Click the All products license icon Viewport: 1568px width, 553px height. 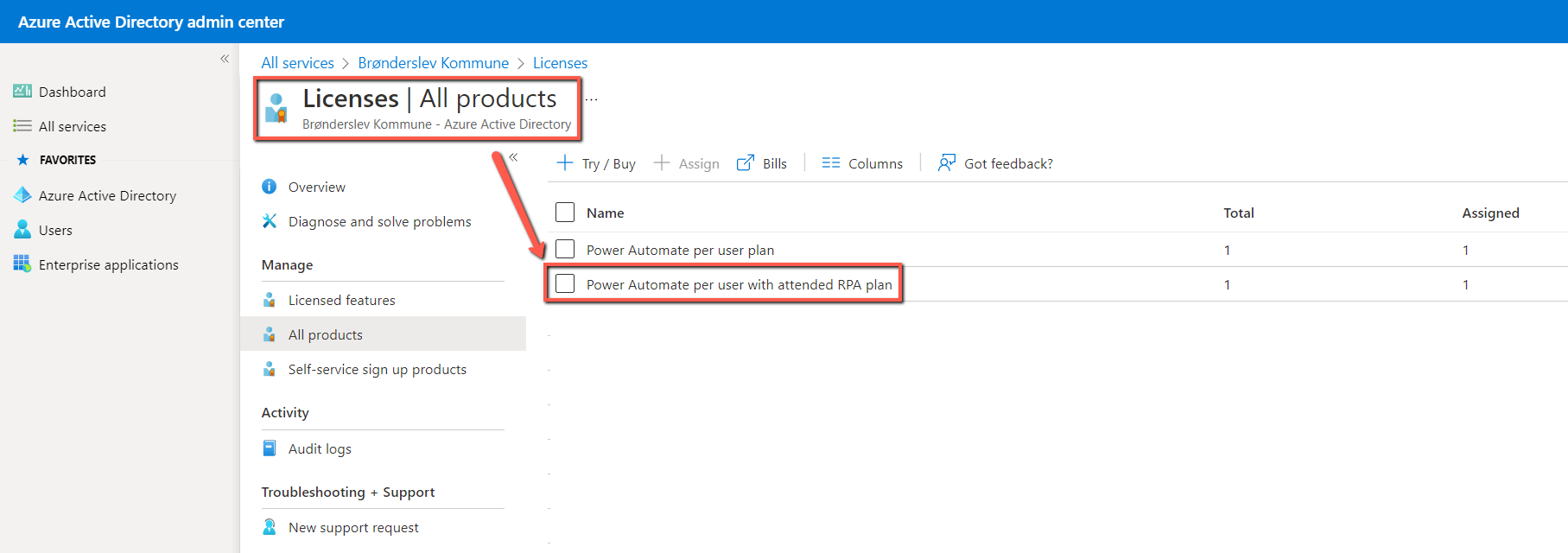[x=270, y=334]
